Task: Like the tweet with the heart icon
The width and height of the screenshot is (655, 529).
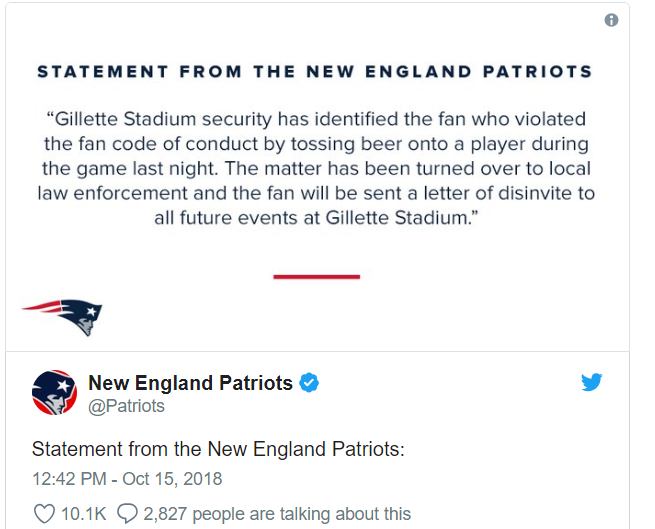Action: click(x=44, y=514)
